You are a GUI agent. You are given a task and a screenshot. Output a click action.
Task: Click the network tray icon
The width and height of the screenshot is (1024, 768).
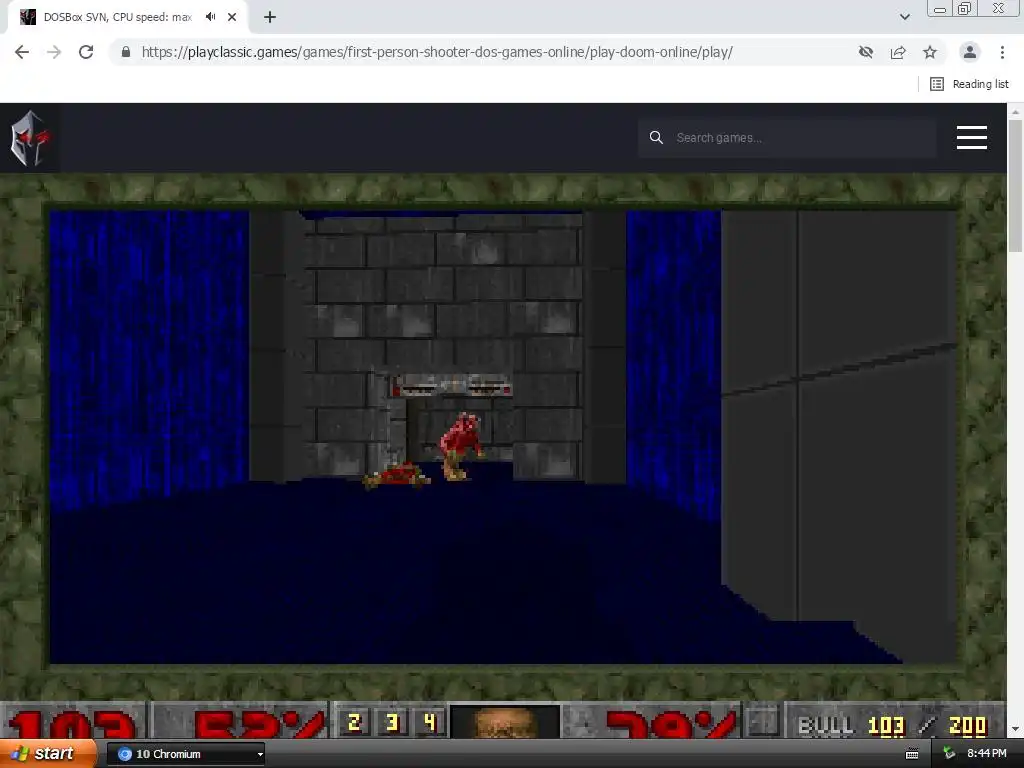tap(949, 754)
